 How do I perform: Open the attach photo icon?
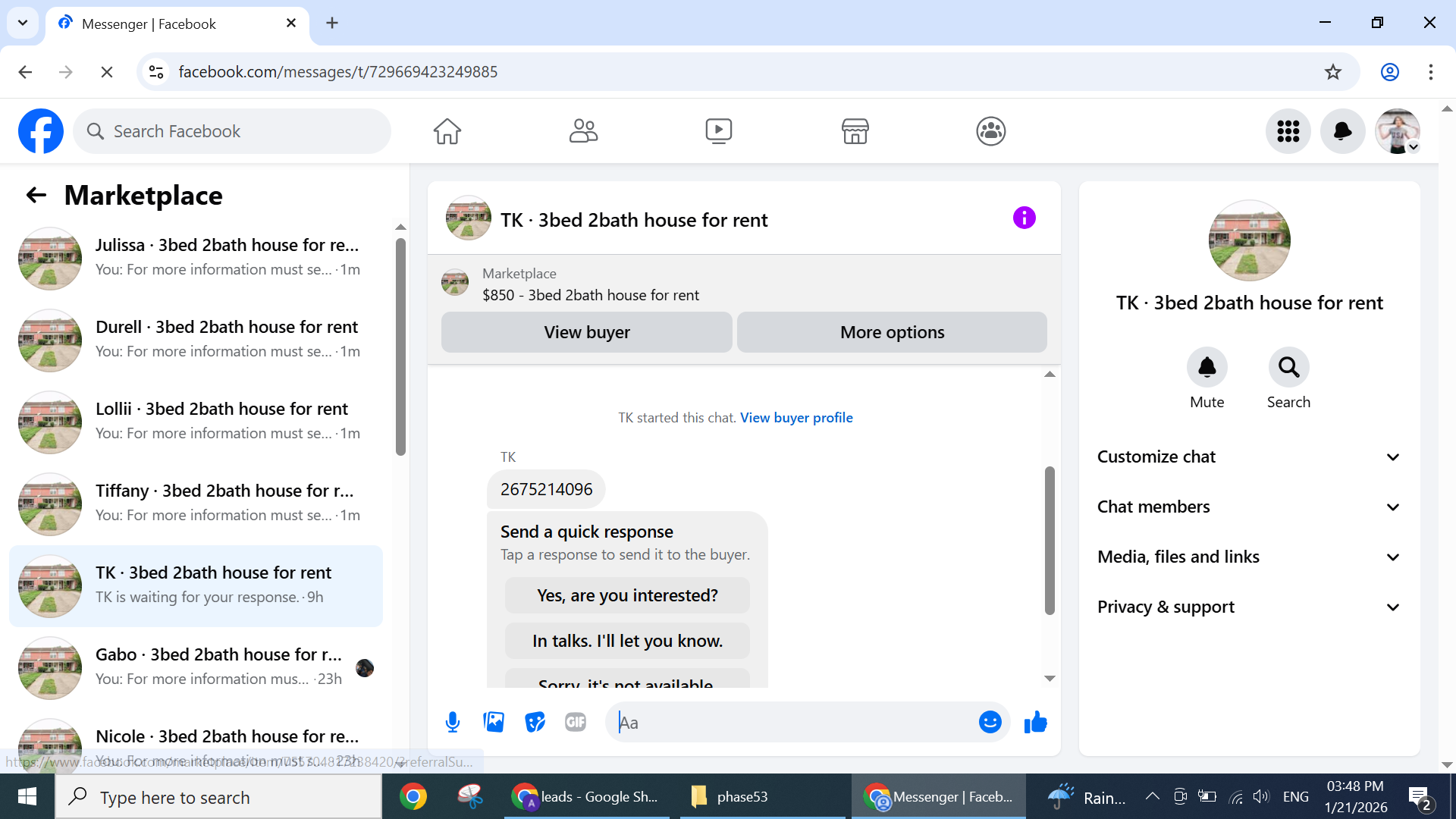point(494,723)
